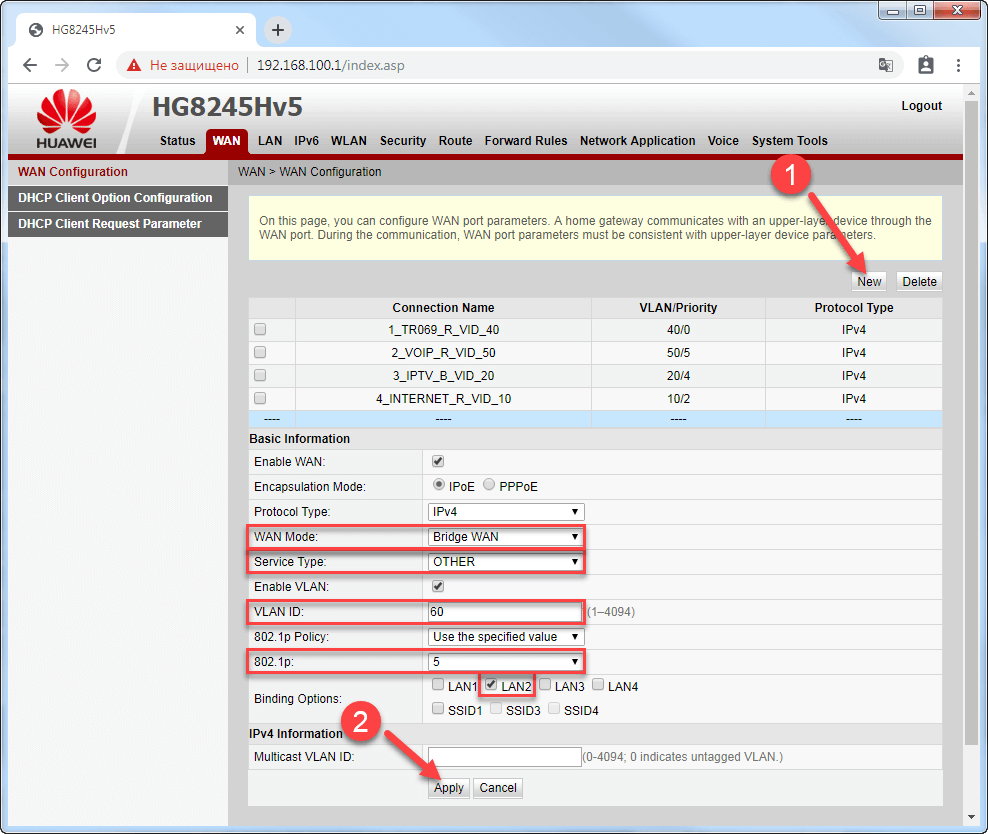988x834 pixels.
Task: Open Chrome three-dot menu
Action: tap(958, 65)
